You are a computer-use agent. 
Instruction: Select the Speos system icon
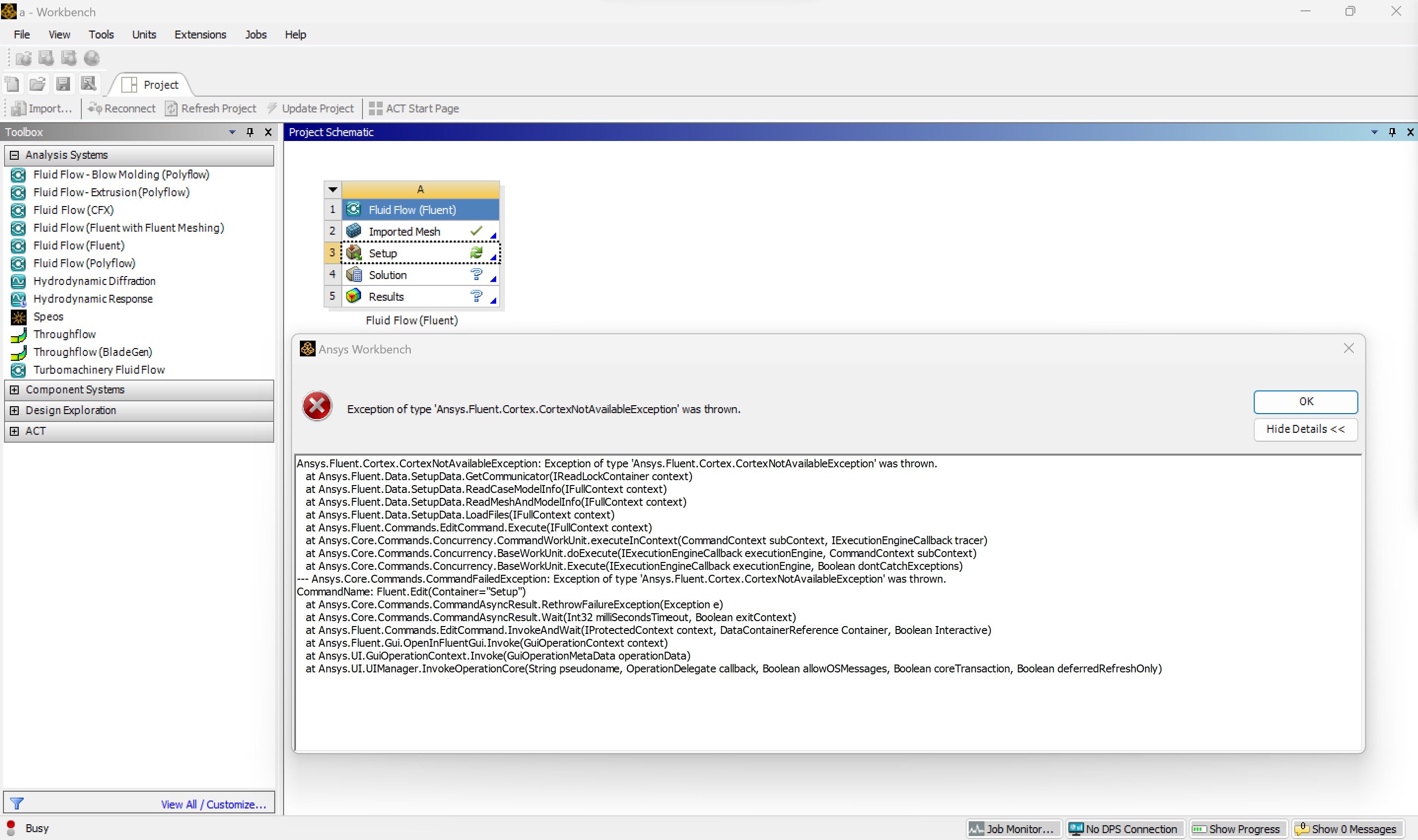tap(18, 317)
